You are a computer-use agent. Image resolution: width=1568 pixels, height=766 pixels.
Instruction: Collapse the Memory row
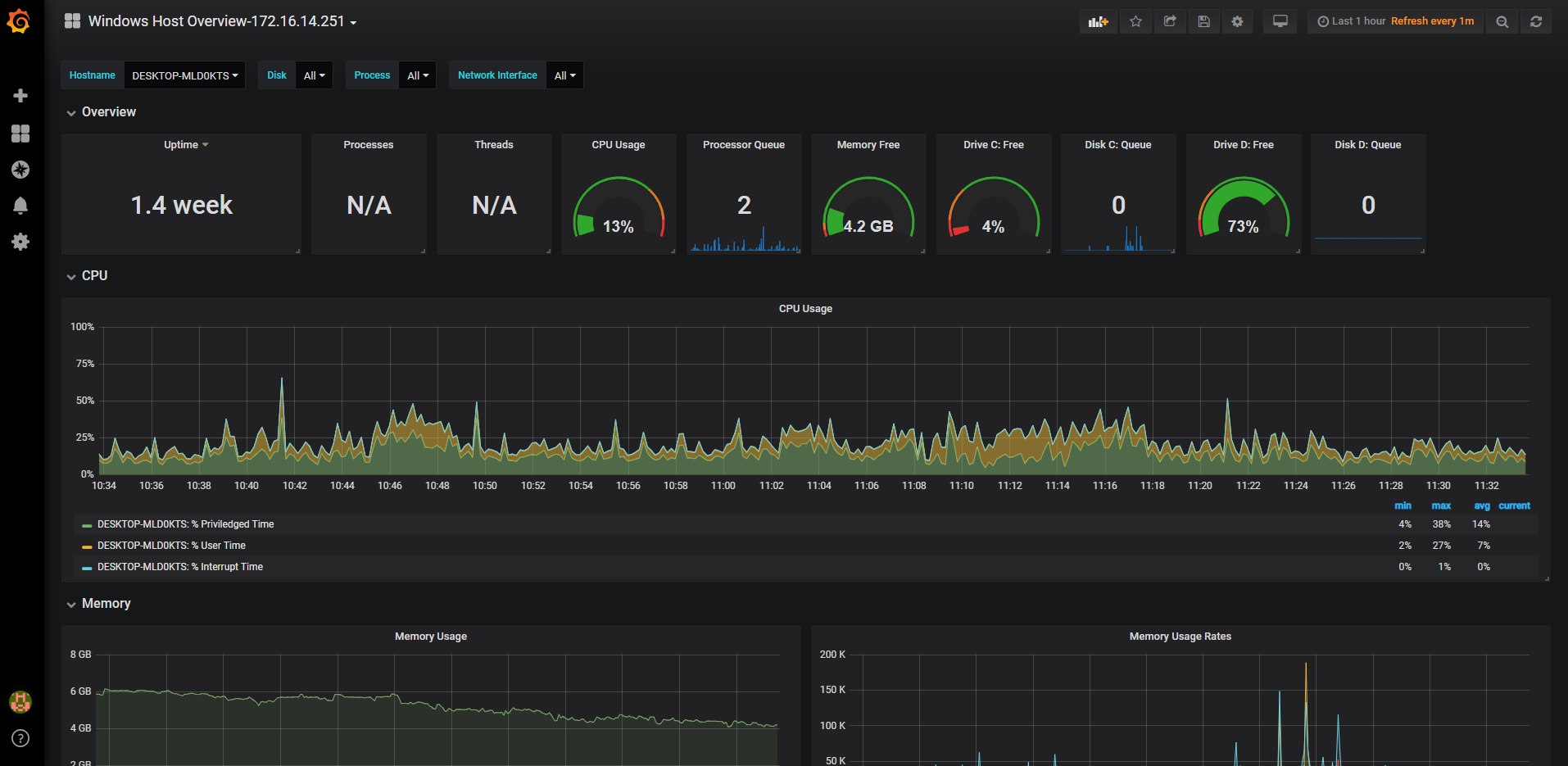click(x=99, y=604)
